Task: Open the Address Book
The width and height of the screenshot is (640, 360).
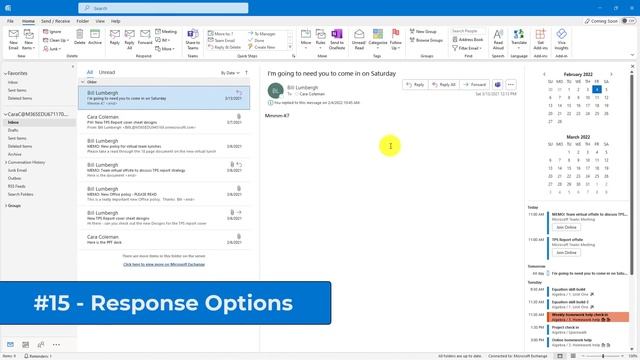Action: [x=468, y=39]
